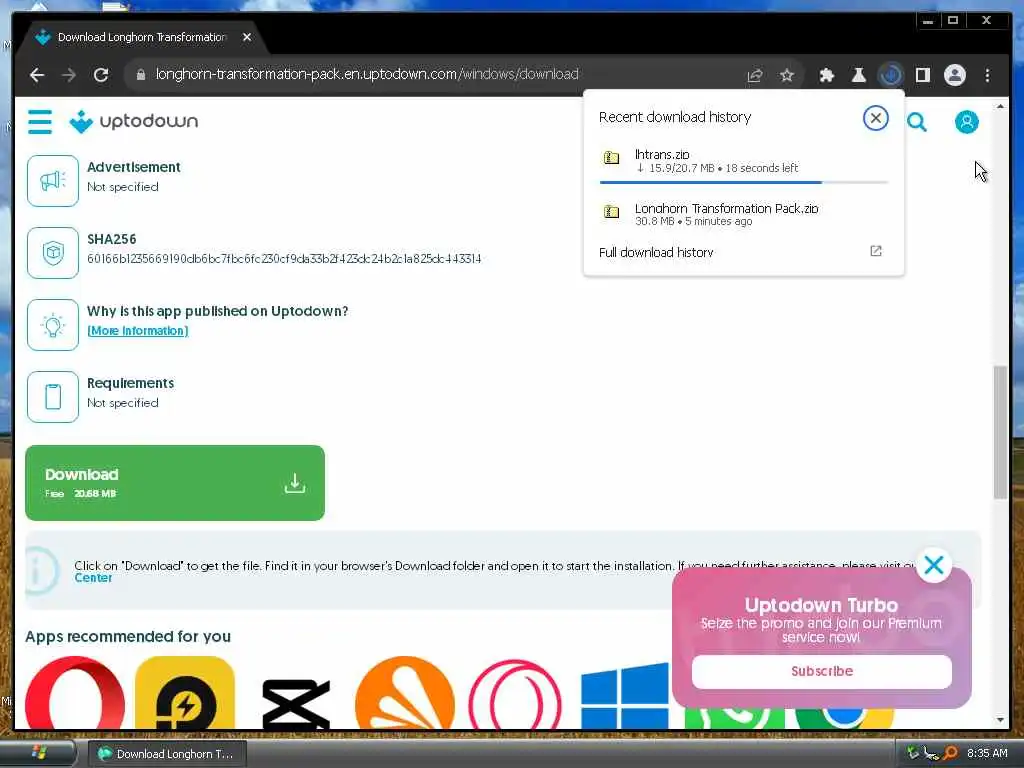Click the Windows Start button
The image size is (1024, 768).
pyautogui.click(x=38, y=754)
